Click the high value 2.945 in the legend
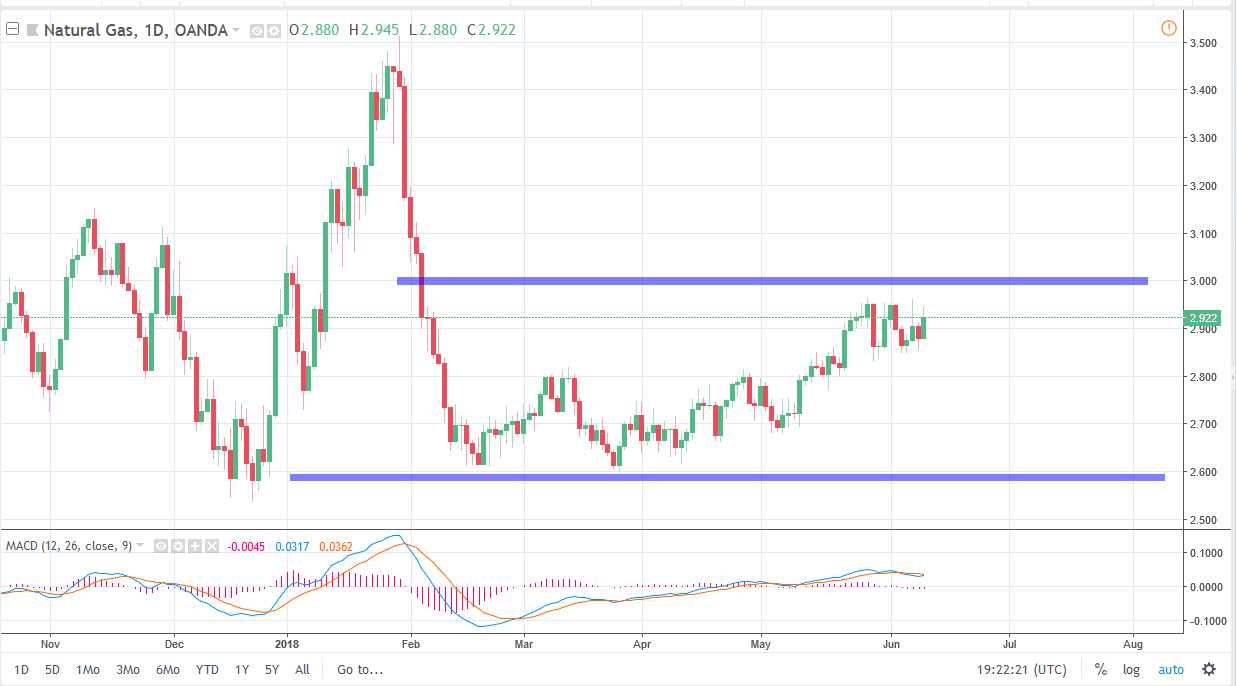 coord(380,30)
